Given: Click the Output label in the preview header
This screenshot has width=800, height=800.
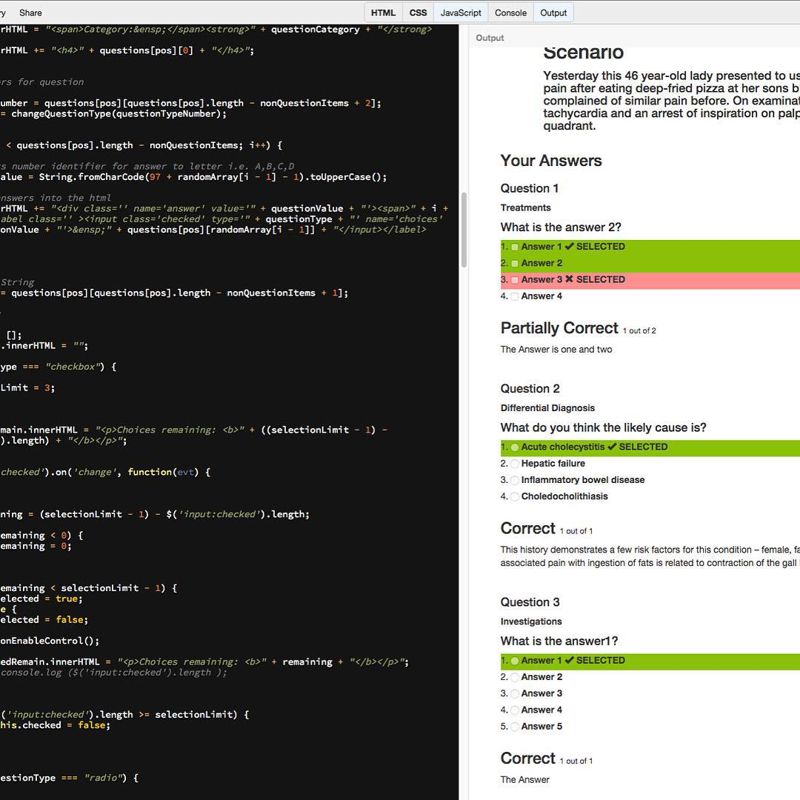Looking at the screenshot, I should coord(490,38).
